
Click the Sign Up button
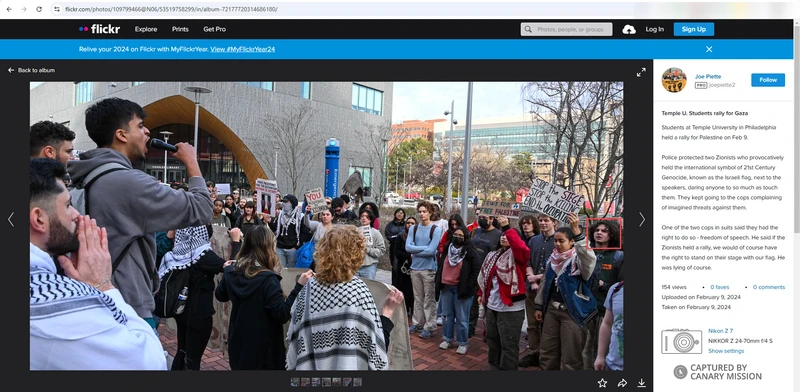point(693,29)
